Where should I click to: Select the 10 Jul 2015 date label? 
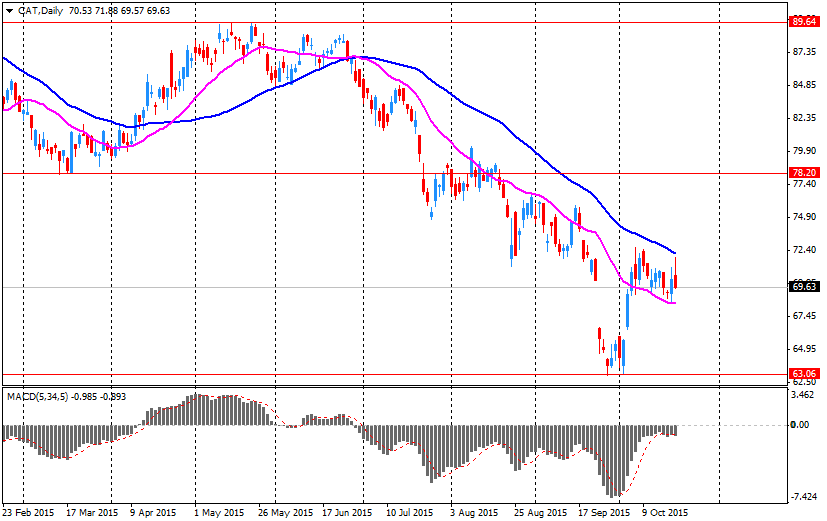409,513
